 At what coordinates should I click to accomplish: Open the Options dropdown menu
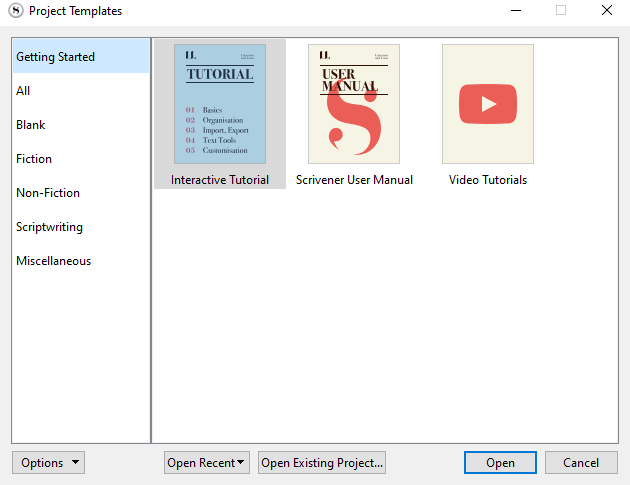coord(48,462)
